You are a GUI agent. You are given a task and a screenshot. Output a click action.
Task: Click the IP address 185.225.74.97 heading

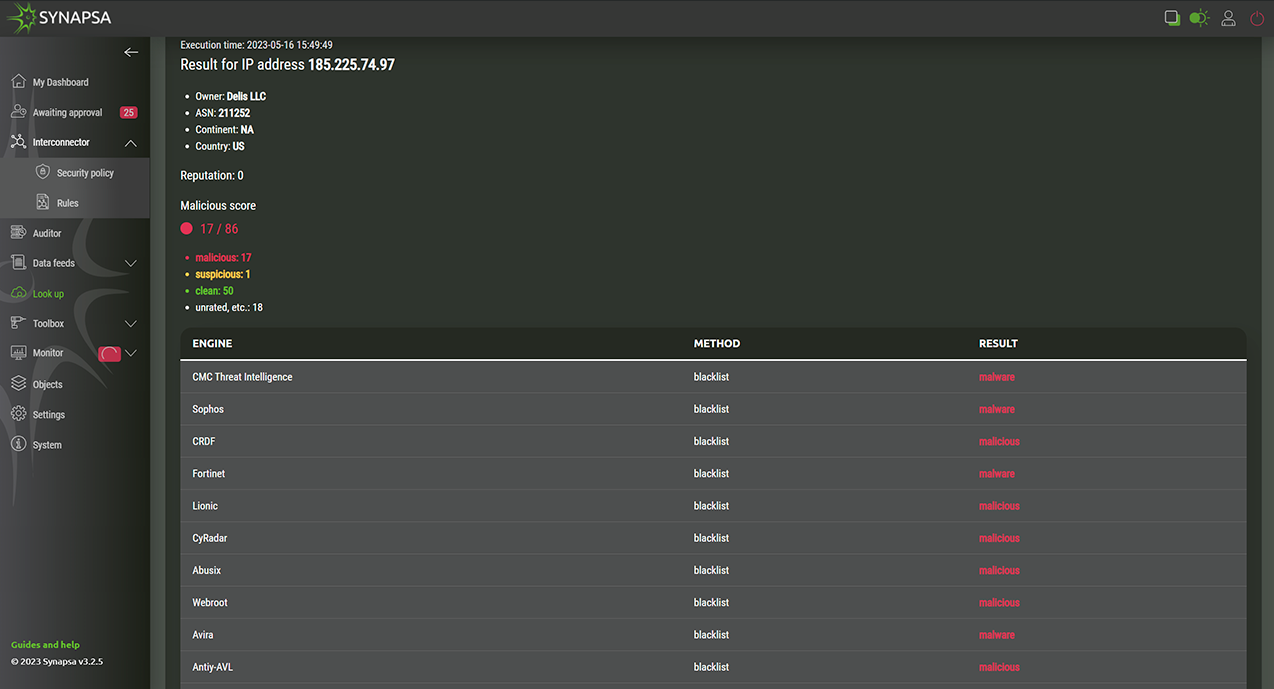[x=351, y=64]
